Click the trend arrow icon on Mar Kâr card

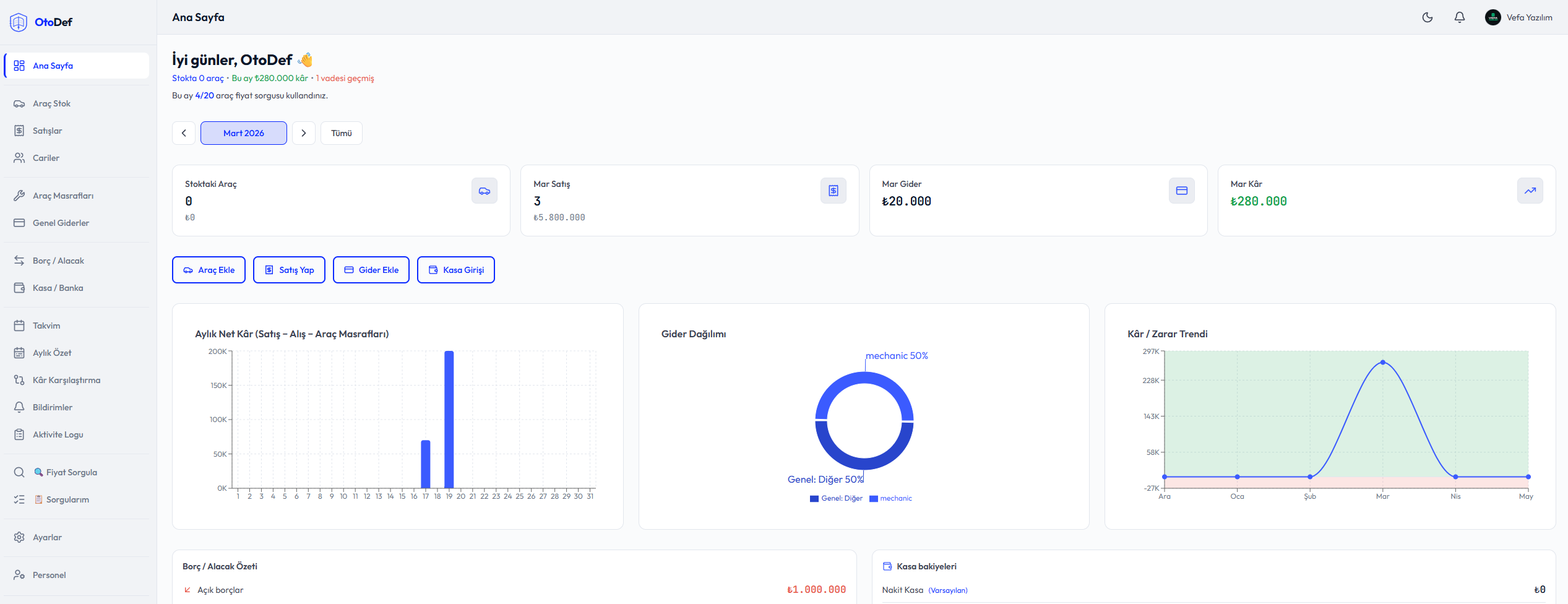(x=1530, y=191)
